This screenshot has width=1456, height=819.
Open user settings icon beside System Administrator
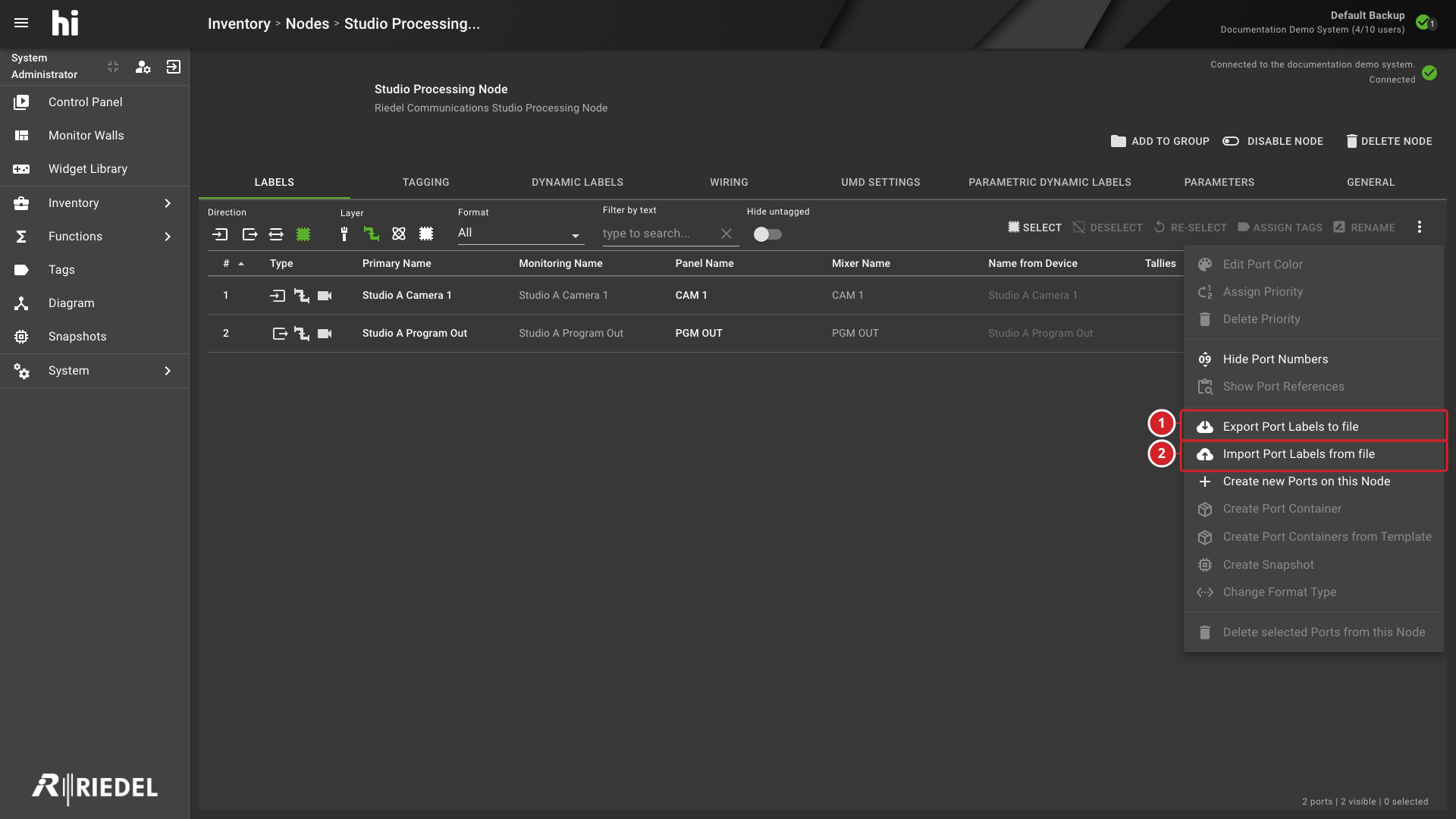(143, 67)
